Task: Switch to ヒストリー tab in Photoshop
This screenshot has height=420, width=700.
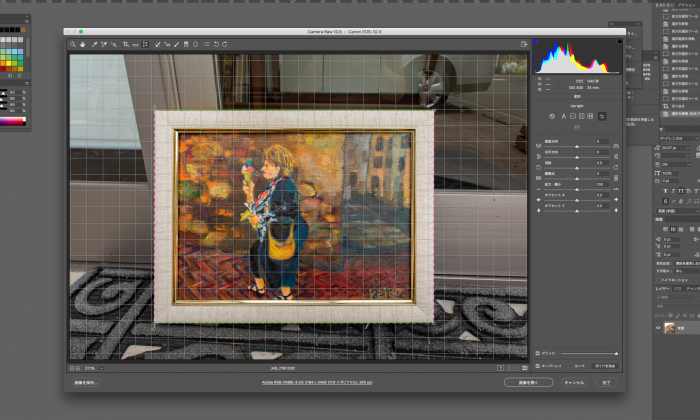Action: click(664, 5)
